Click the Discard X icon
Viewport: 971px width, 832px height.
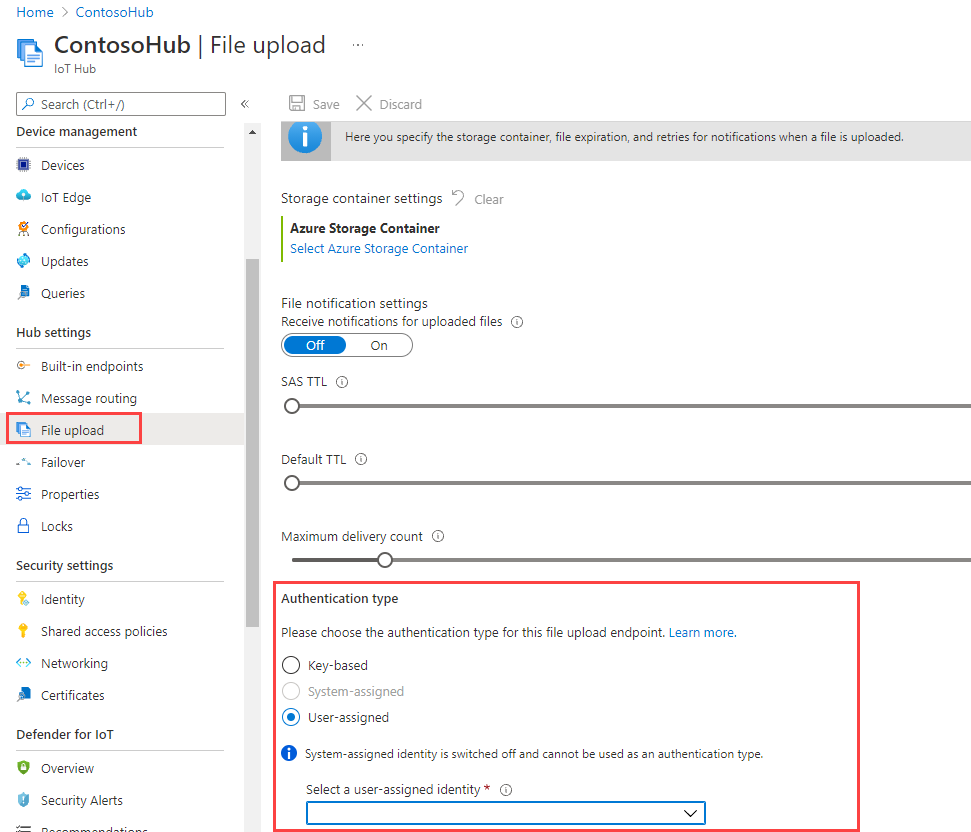click(x=364, y=103)
